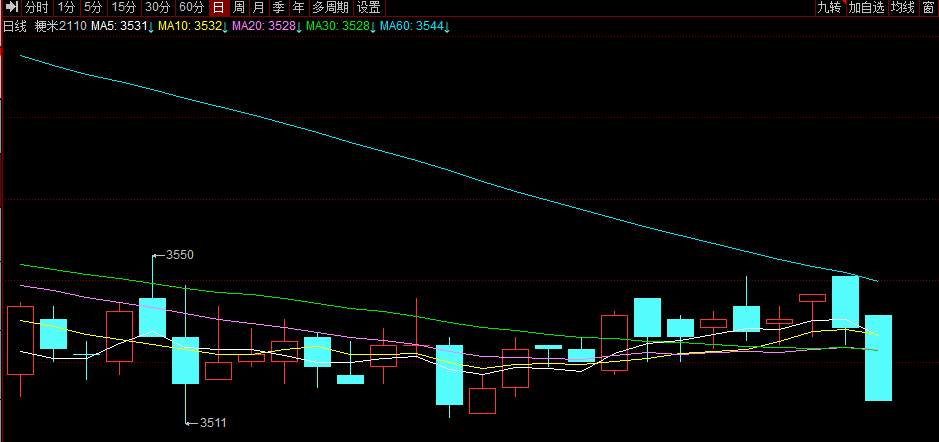Select the 5分 five-minute period
This screenshot has height=442, width=939.
[x=93, y=8]
